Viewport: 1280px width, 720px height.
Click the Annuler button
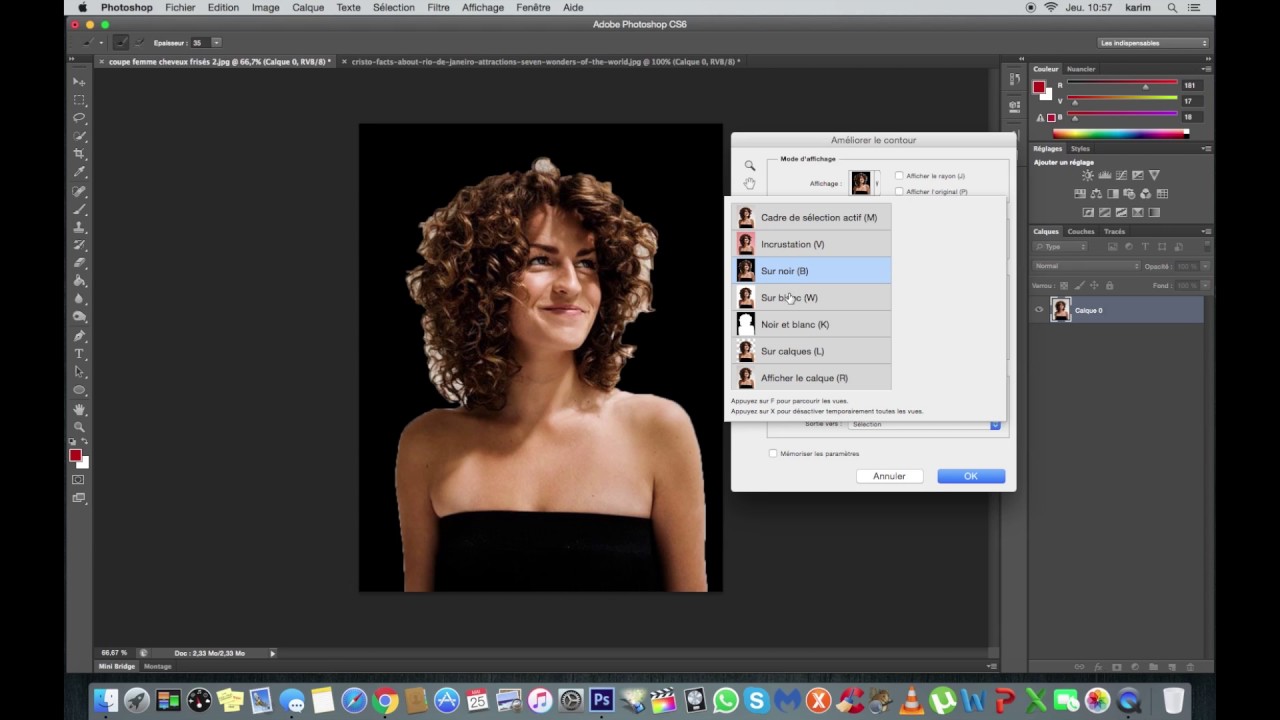[889, 476]
